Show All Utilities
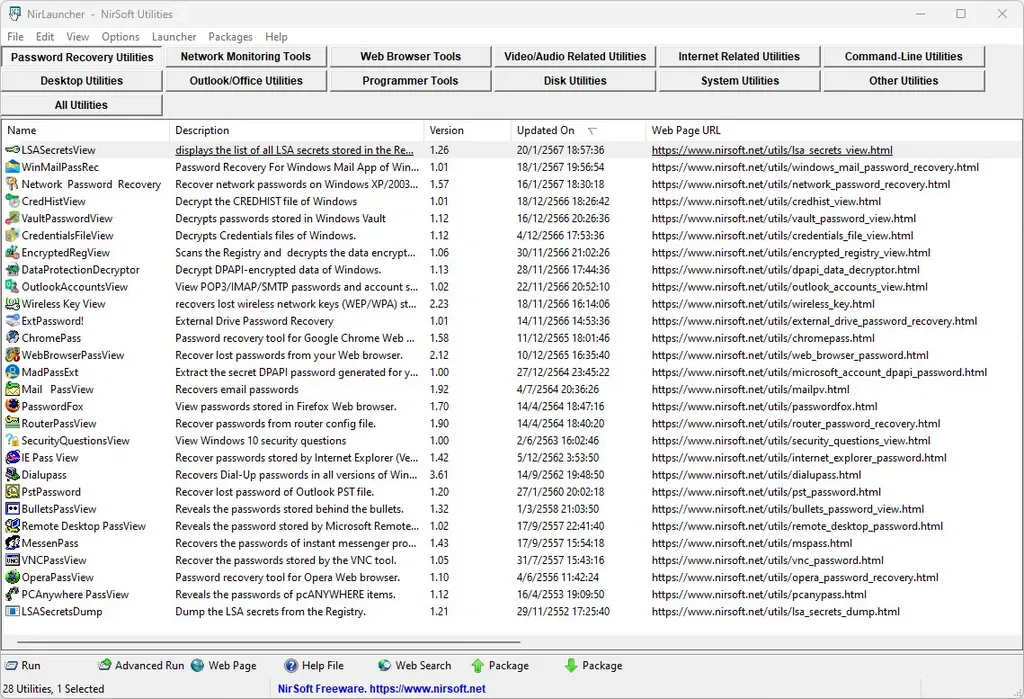Screen dimensions: 1024x699 pos(82,105)
